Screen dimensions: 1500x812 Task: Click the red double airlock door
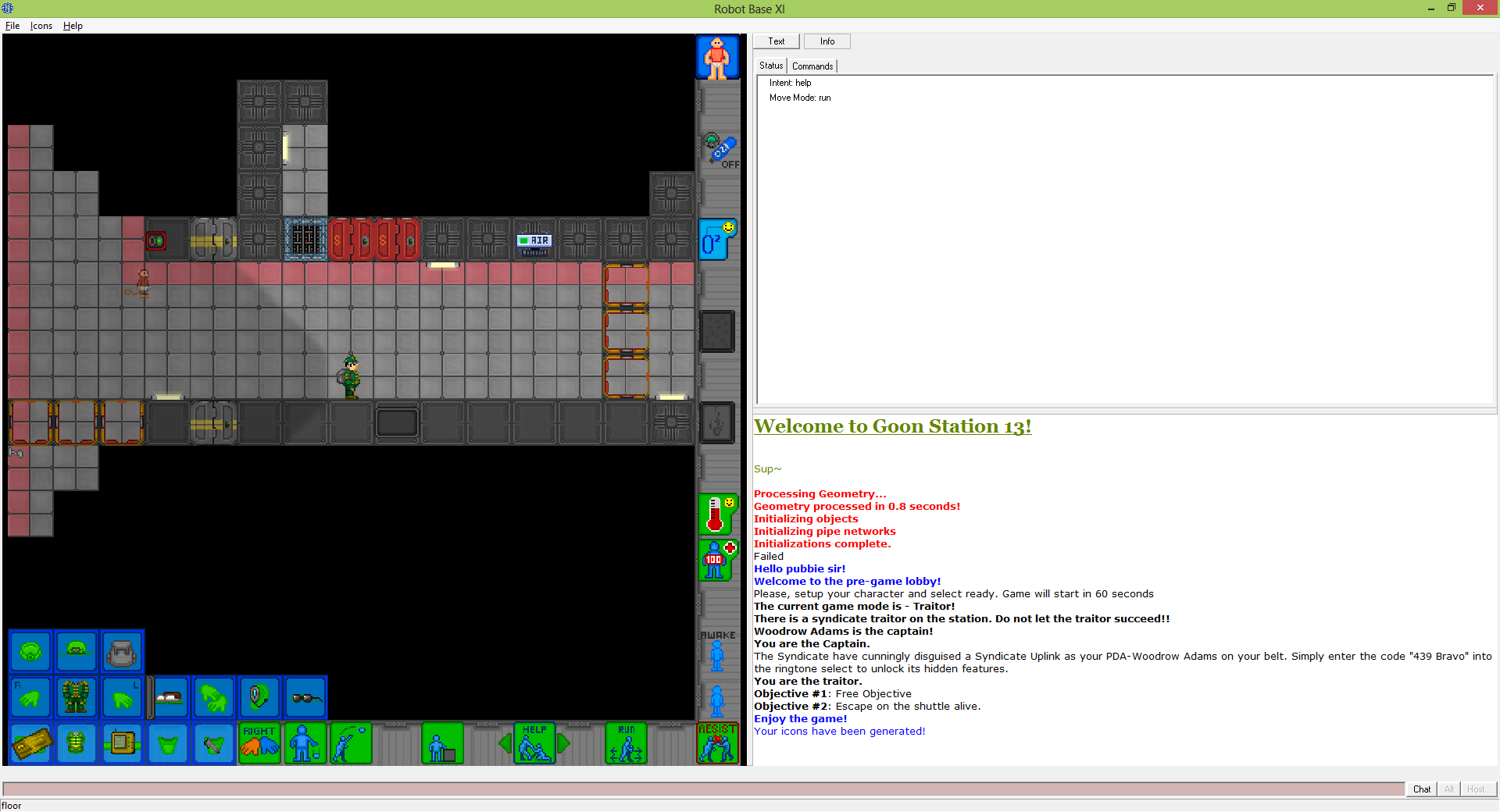coord(373,239)
